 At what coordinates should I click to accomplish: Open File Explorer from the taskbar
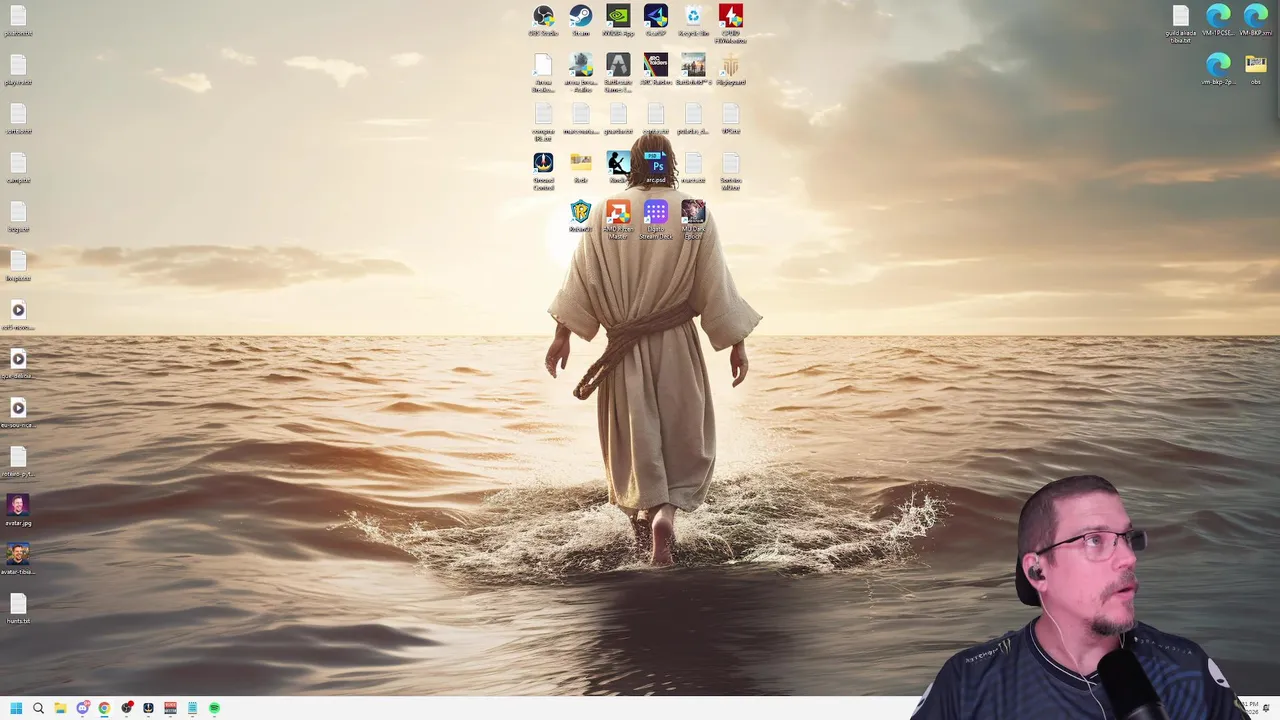coord(60,708)
